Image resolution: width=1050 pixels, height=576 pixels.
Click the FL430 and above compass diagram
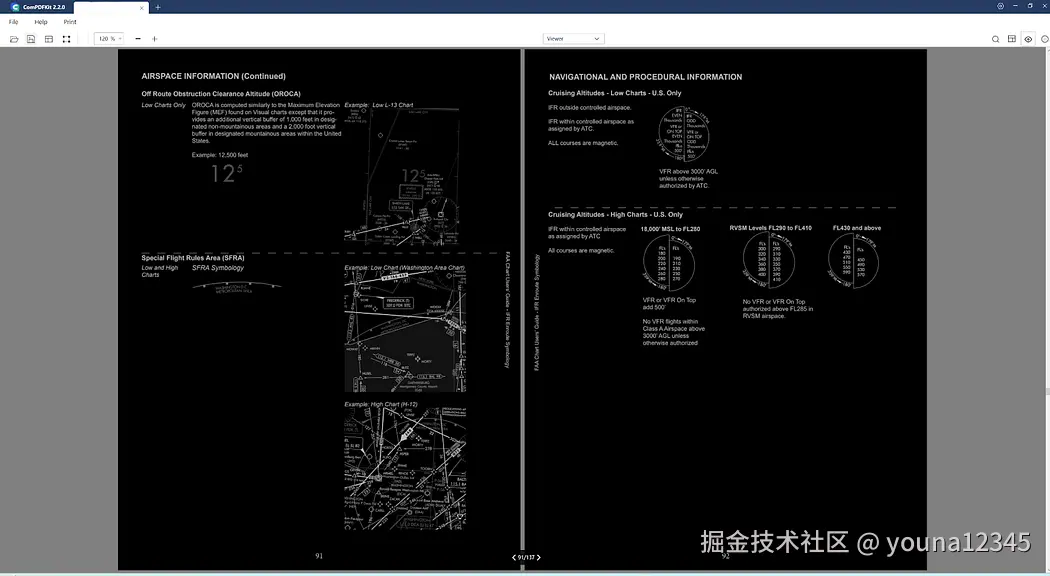pyautogui.click(x=853, y=260)
